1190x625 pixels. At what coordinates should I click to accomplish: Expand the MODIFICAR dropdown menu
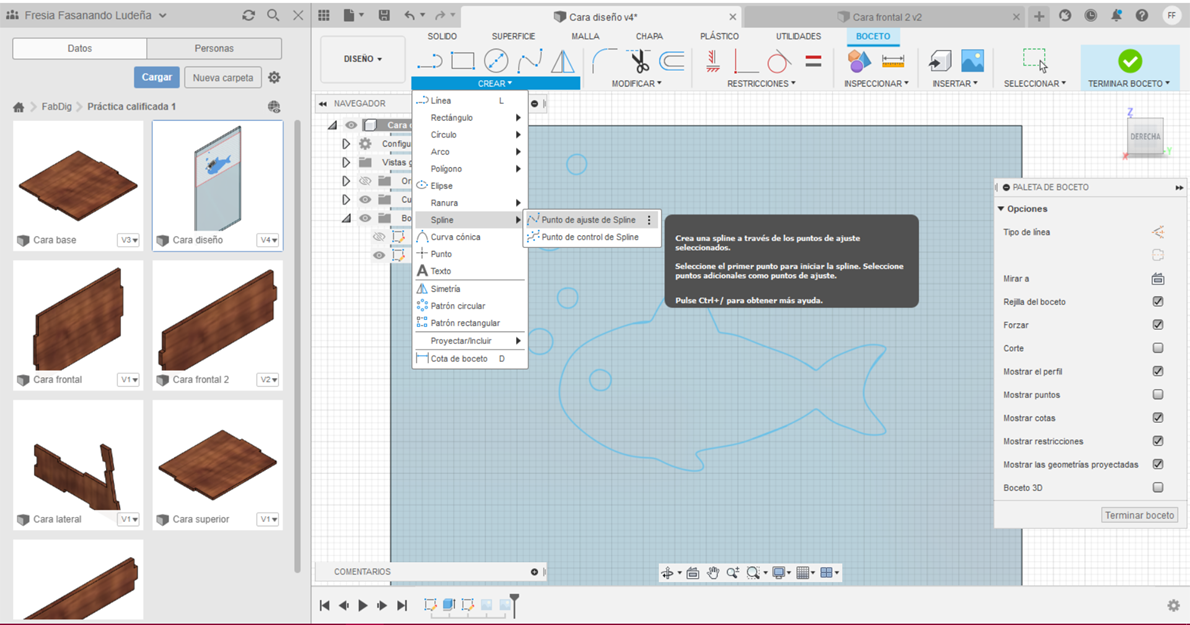point(636,84)
